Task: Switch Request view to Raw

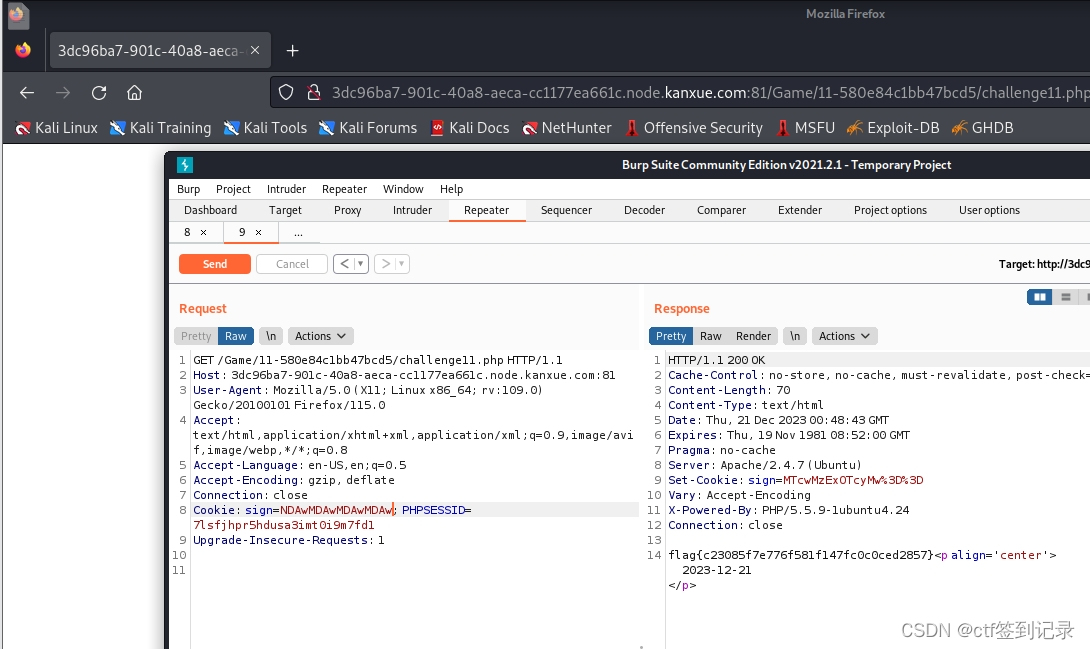Action: (236, 336)
